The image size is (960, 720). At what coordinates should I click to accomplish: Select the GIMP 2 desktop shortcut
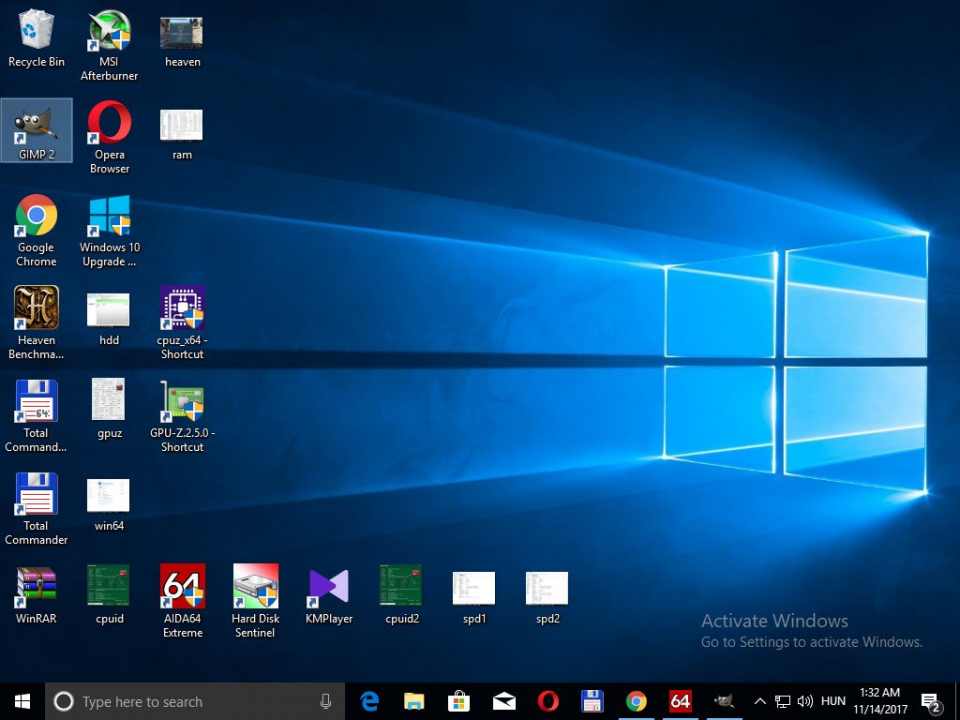(36, 130)
